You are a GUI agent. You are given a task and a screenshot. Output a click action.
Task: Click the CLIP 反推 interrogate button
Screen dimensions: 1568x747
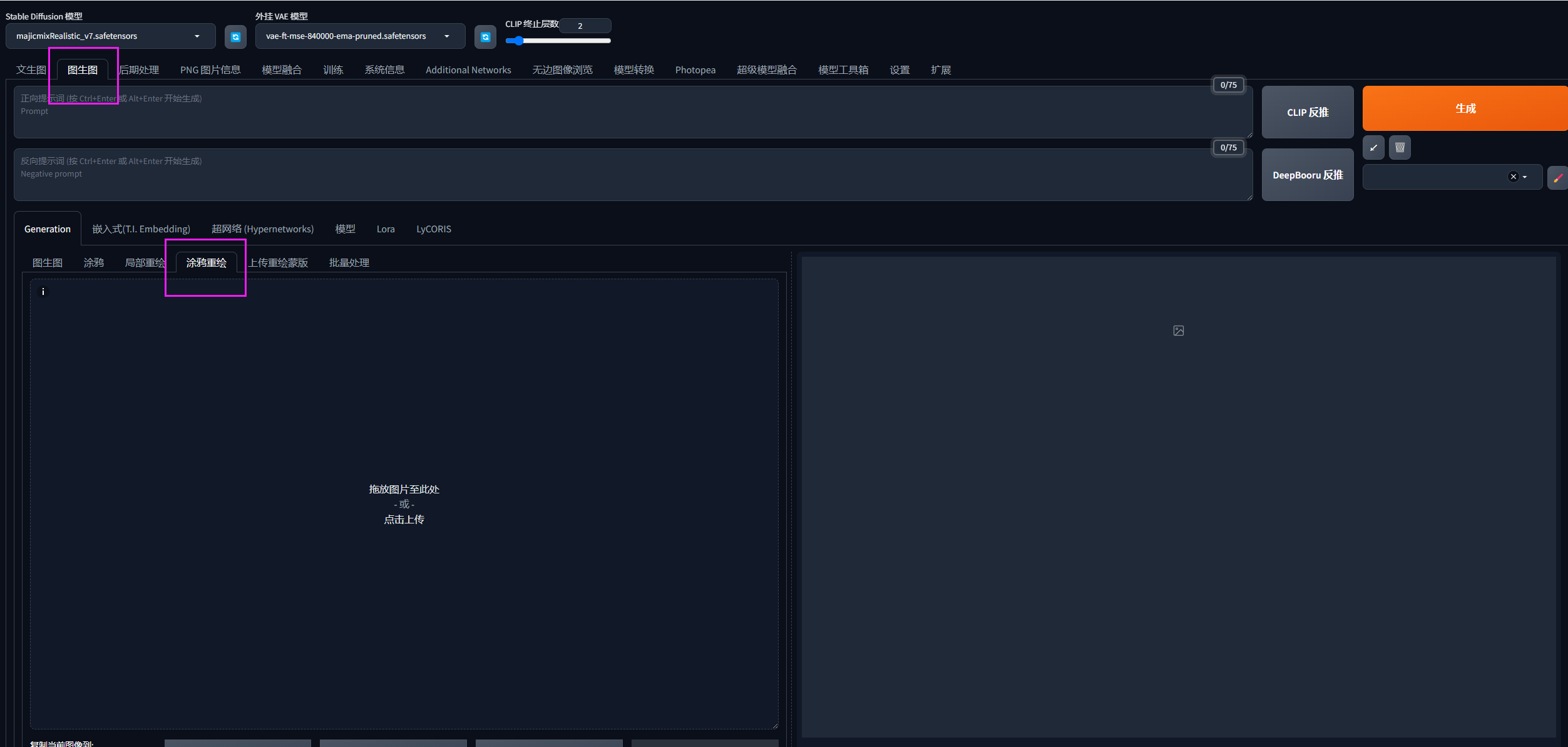(1308, 113)
